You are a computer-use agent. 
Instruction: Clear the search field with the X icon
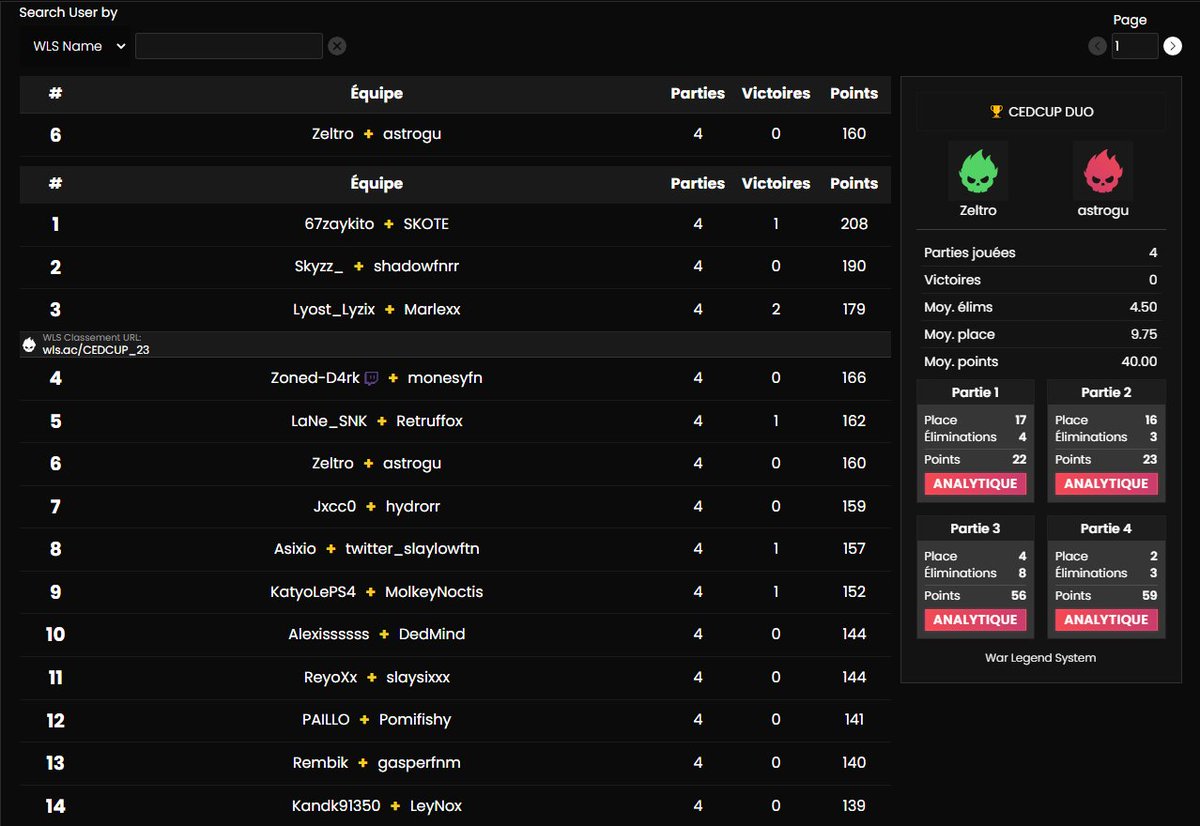337,46
